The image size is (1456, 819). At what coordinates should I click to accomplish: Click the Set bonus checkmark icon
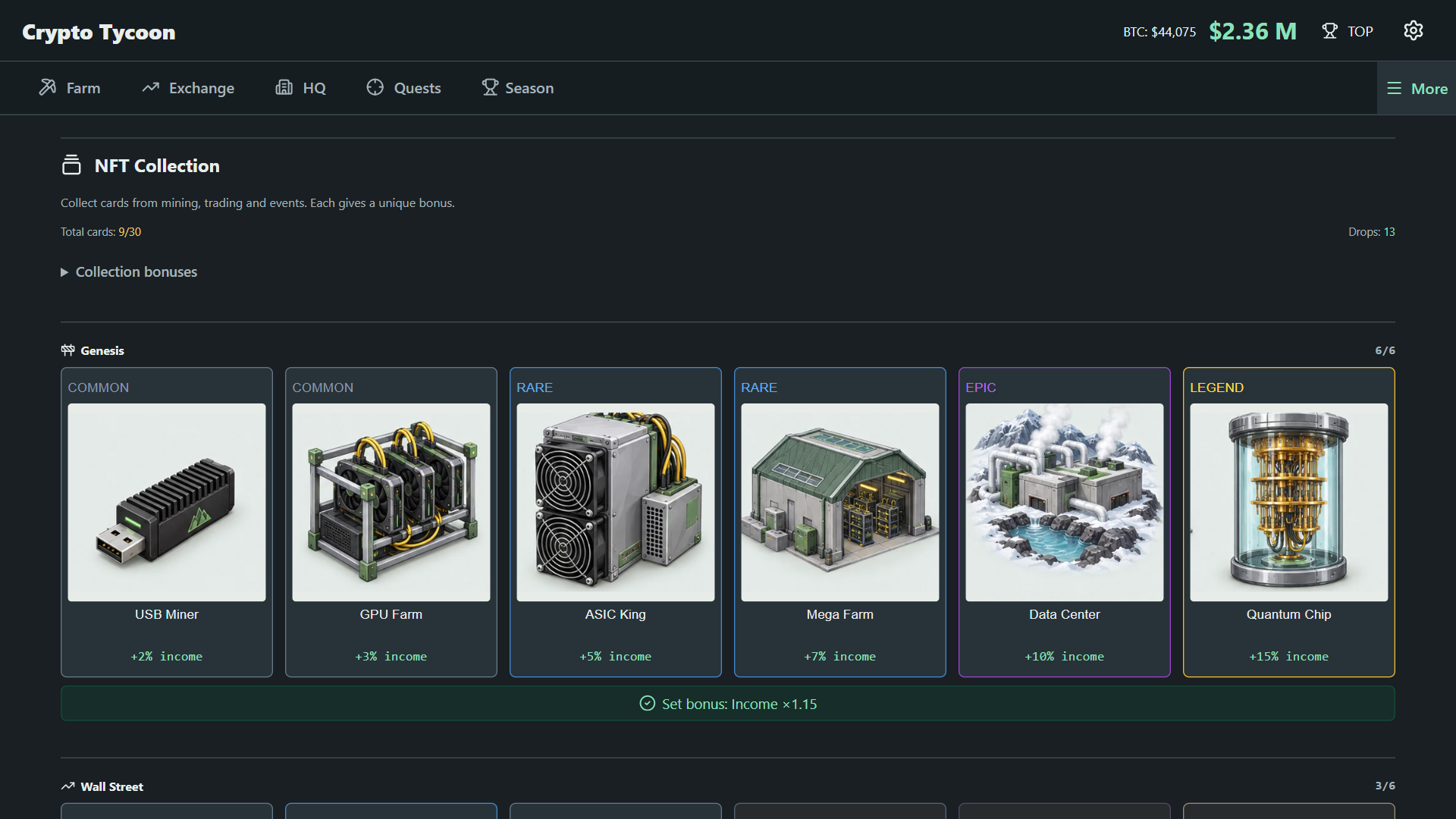[x=647, y=704]
